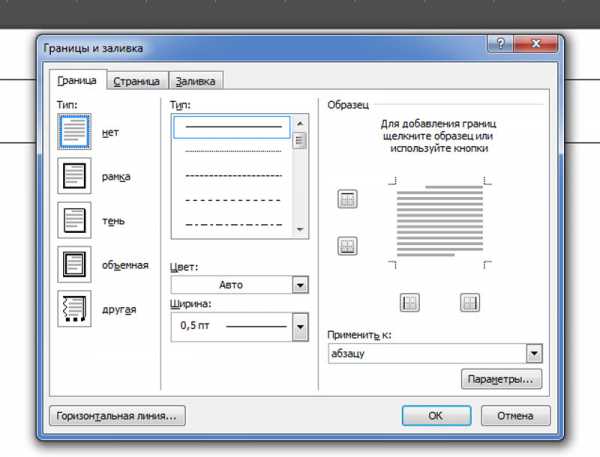Open the Ширина 0,5 пт width dropdown
Viewport: 600px width, 457px height.
point(300,327)
